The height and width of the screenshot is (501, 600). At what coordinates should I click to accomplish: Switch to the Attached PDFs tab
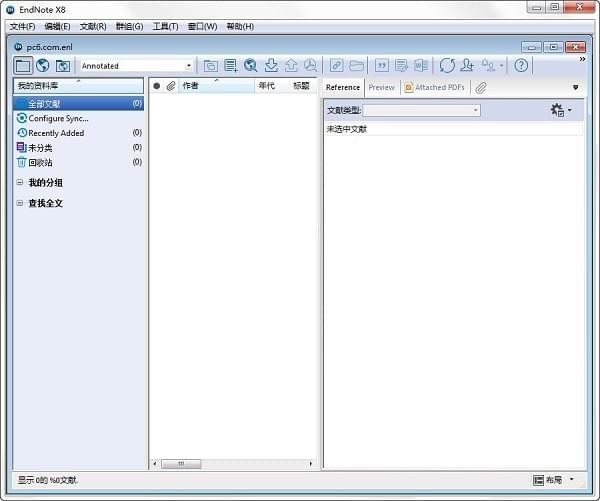[434, 87]
